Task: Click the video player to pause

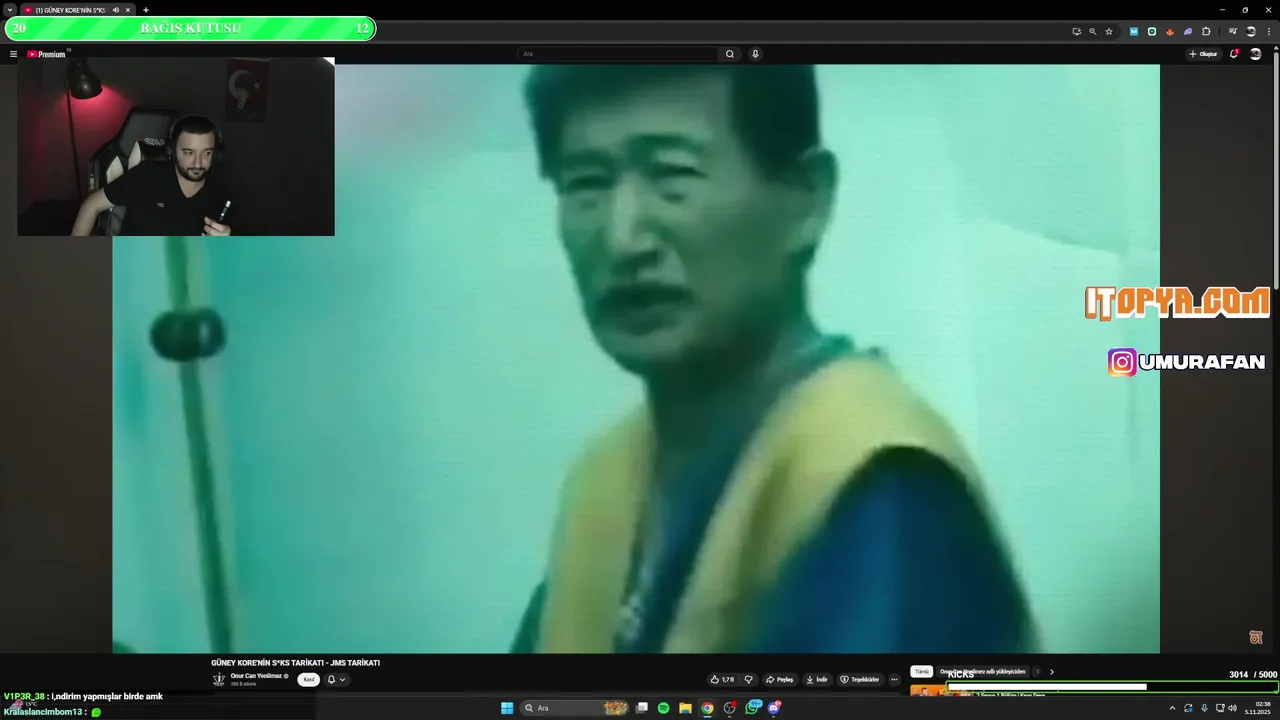Action: pos(636,358)
